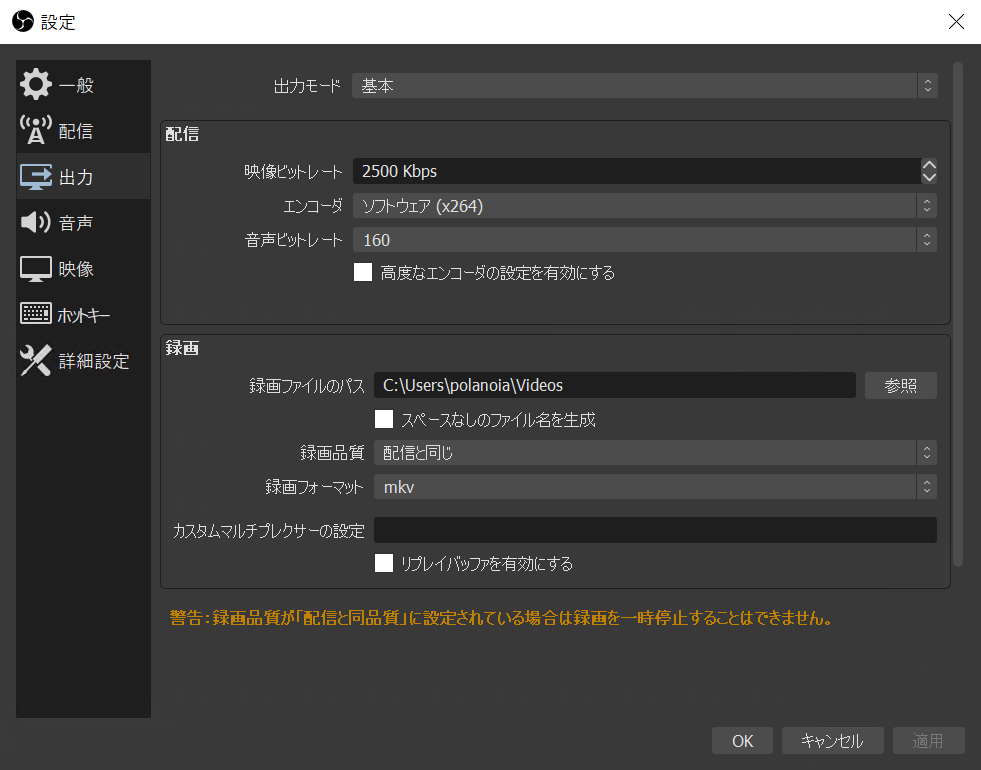Click the broadcast antenna icon for 配信

pos(36,130)
